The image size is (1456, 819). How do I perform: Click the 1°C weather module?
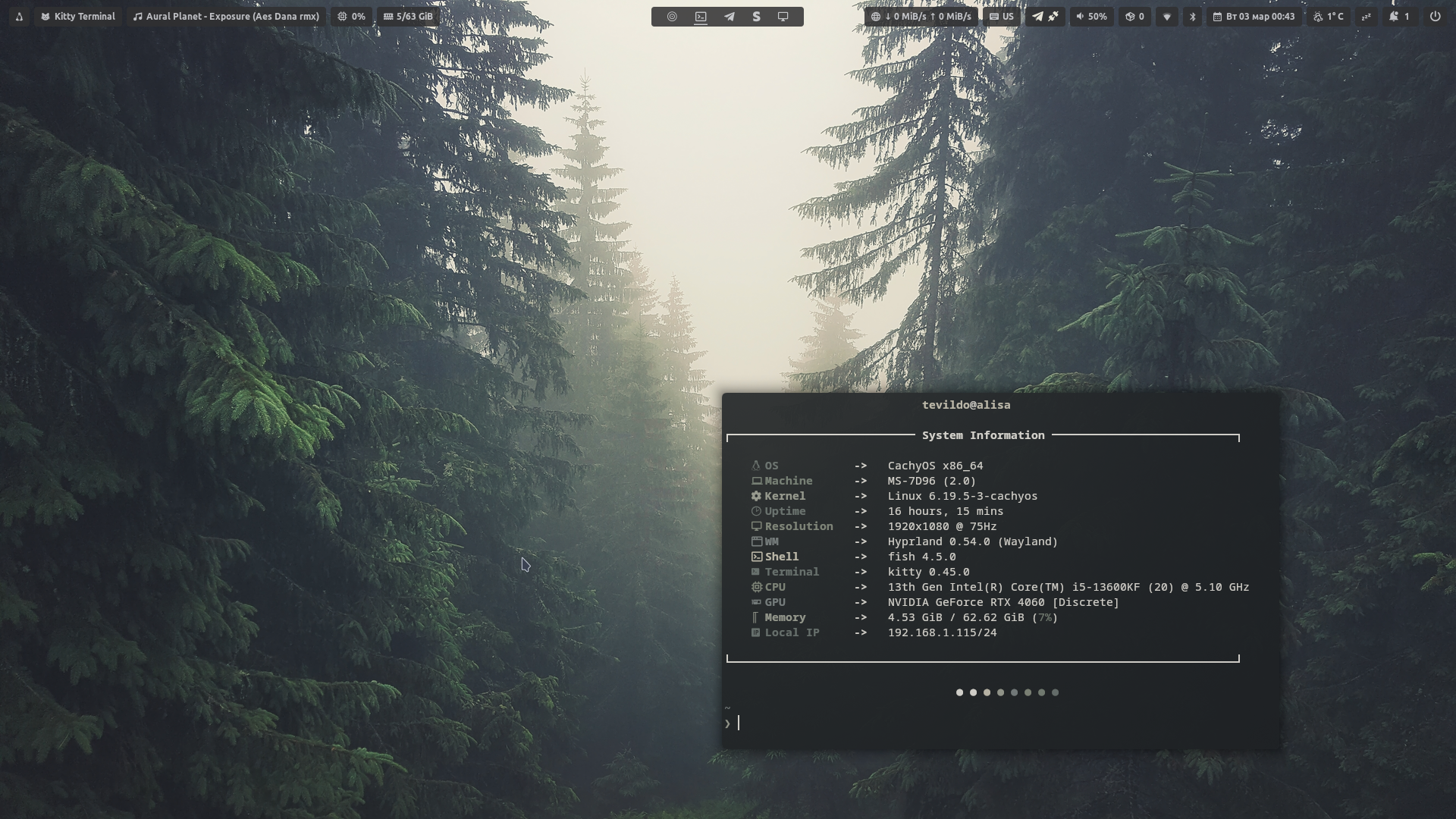[1329, 17]
